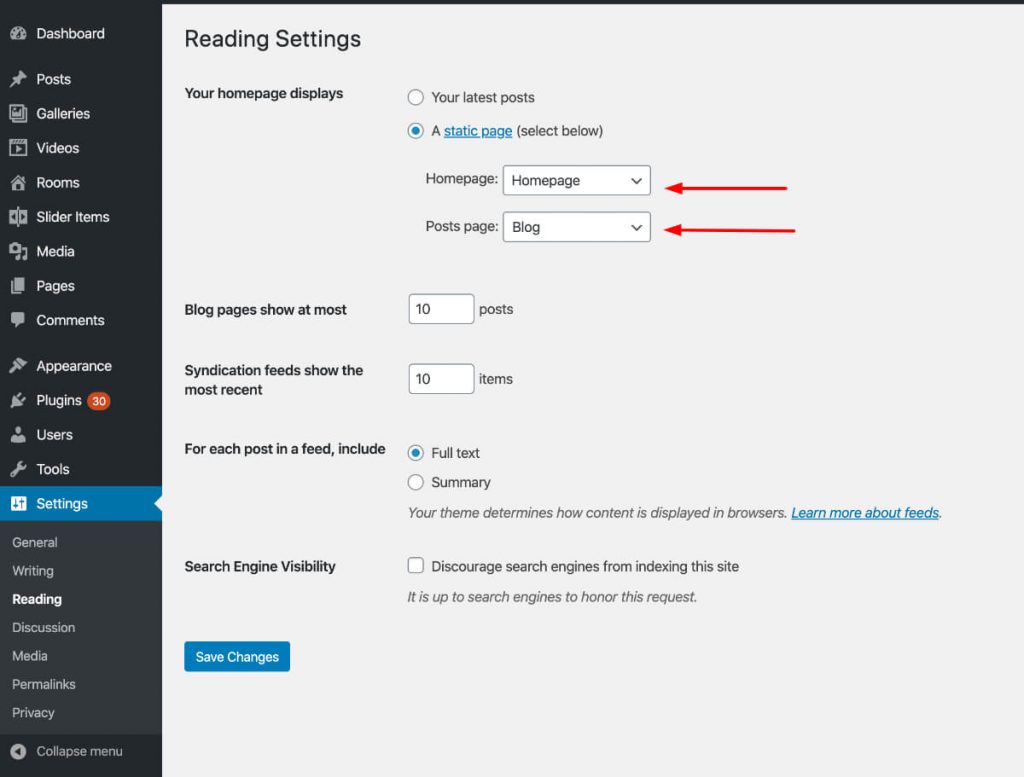Click the Comments speech bubble icon
Screen dimensions: 1024x777
(18, 320)
